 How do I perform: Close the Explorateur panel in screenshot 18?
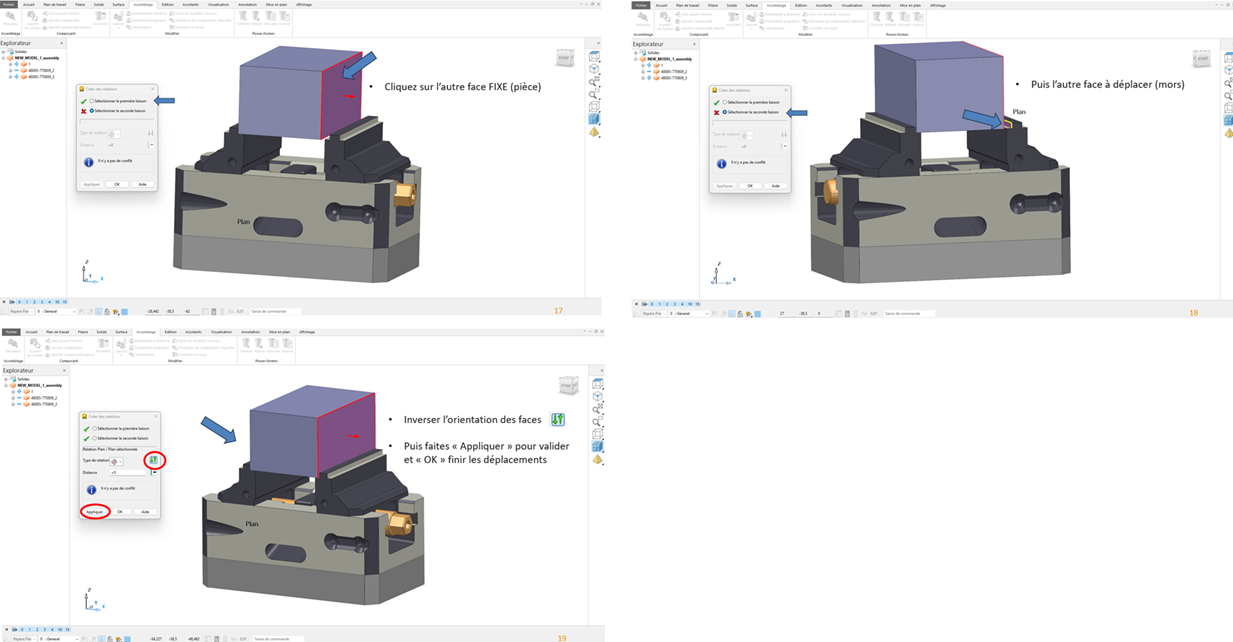point(694,44)
